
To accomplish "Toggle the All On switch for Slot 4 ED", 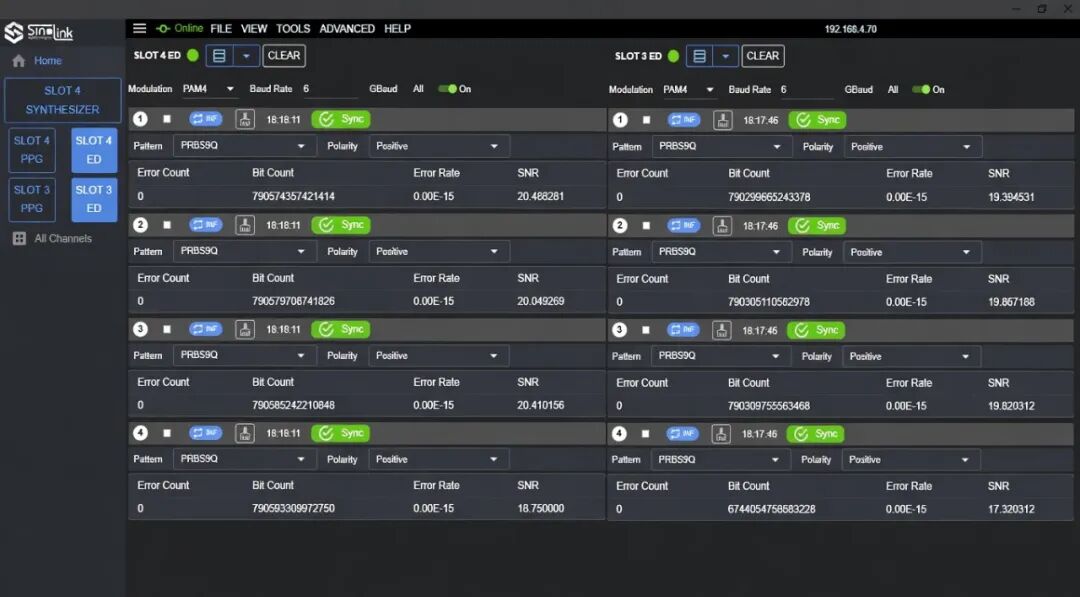I will [448, 89].
